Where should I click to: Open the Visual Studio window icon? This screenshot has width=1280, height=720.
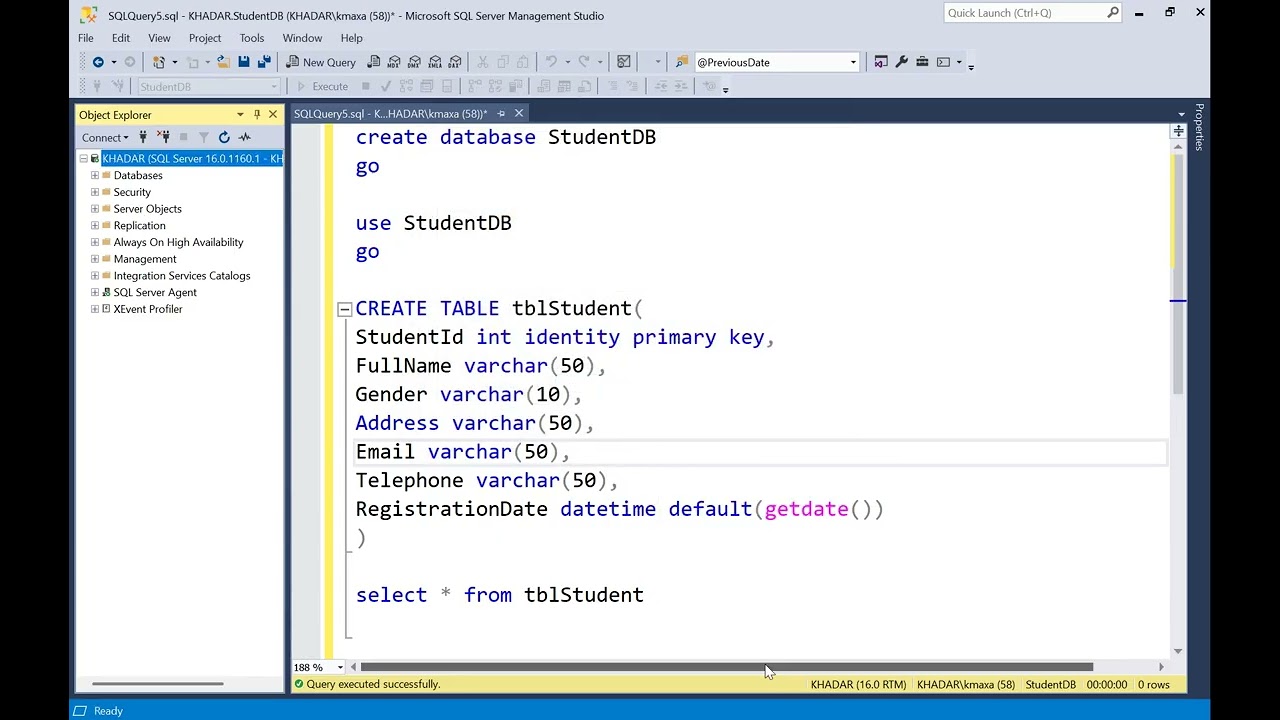tap(881, 62)
